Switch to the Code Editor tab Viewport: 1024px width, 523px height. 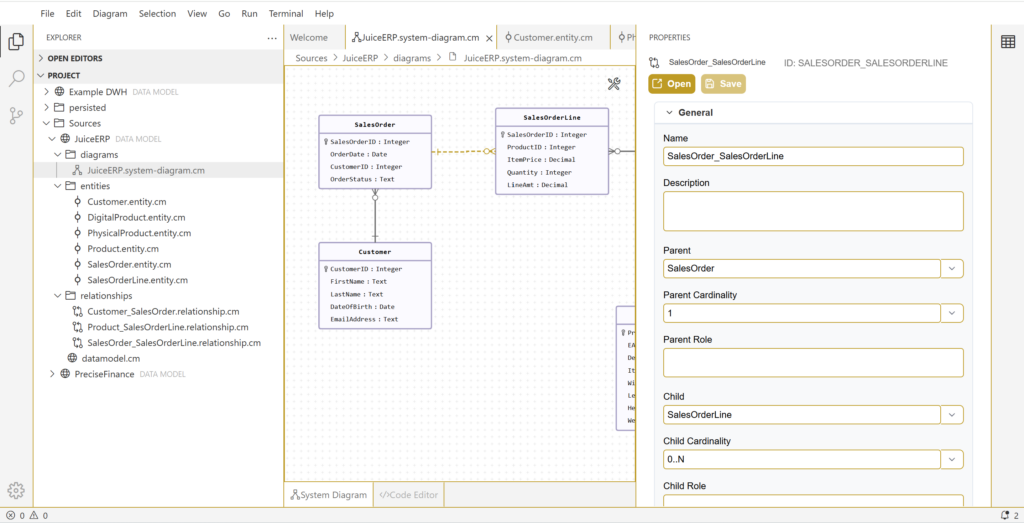(x=406, y=495)
